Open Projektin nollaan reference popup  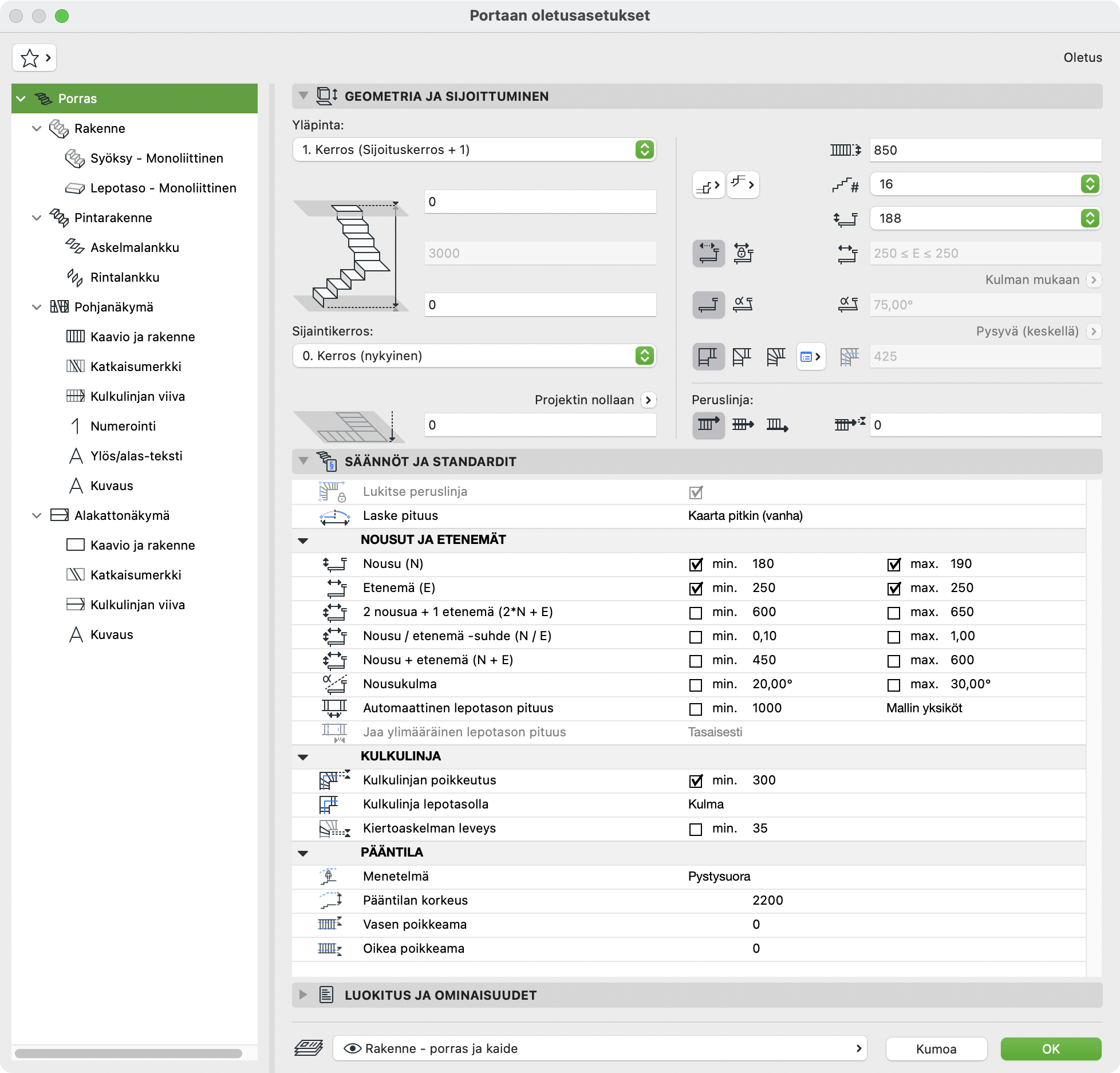tap(648, 400)
